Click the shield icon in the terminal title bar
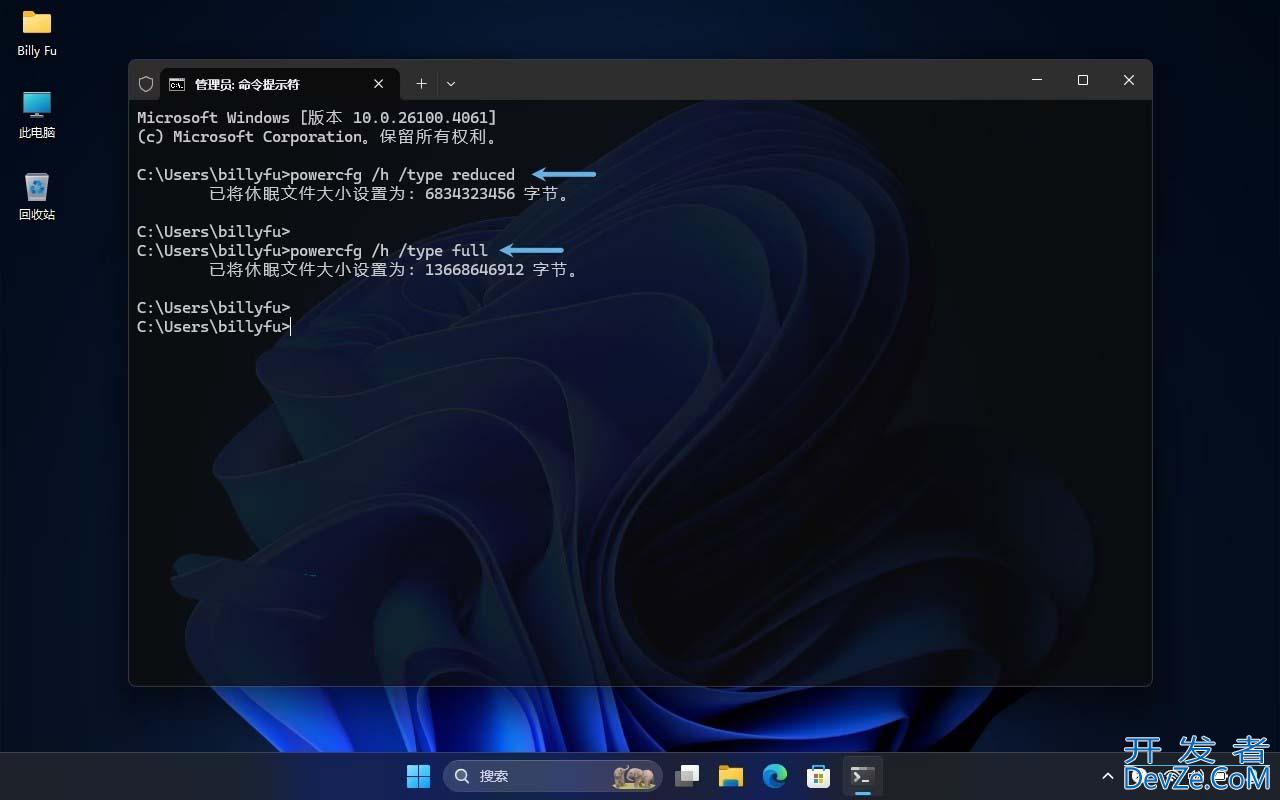 pos(146,84)
